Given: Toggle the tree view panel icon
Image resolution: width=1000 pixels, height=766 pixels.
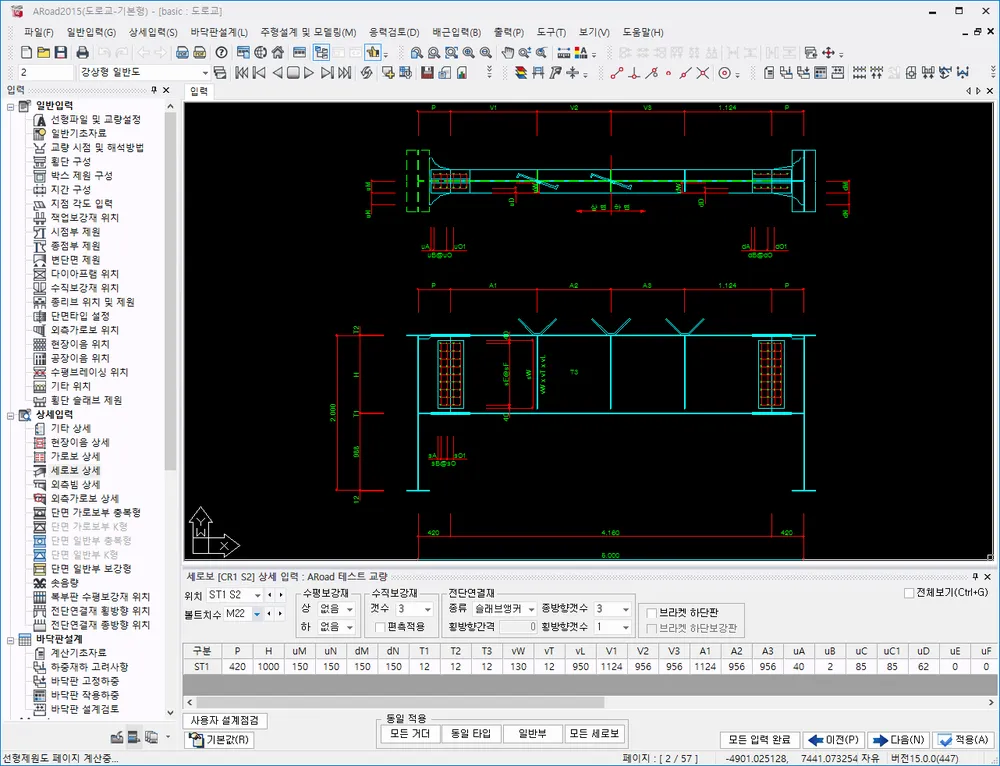Looking at the screenshot, I should point(321,52).
